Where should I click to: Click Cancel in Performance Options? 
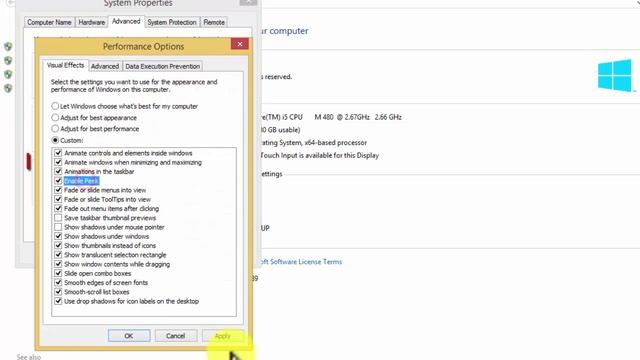pos(176,336)
